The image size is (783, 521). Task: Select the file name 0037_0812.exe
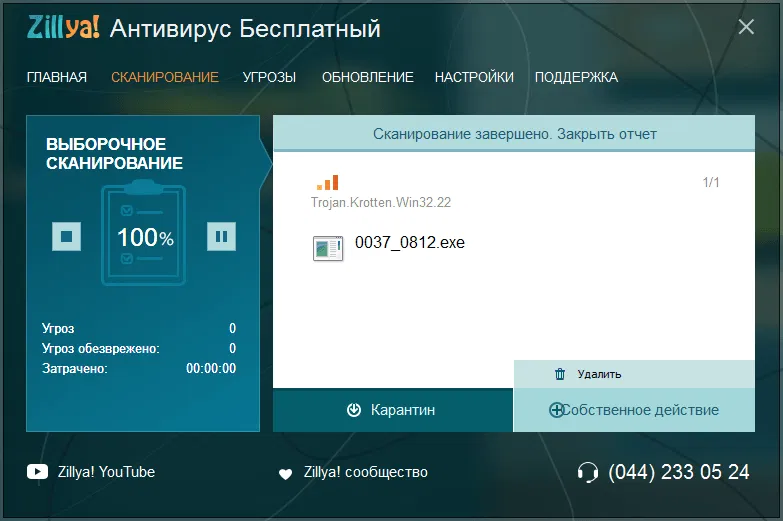point(410,242)
